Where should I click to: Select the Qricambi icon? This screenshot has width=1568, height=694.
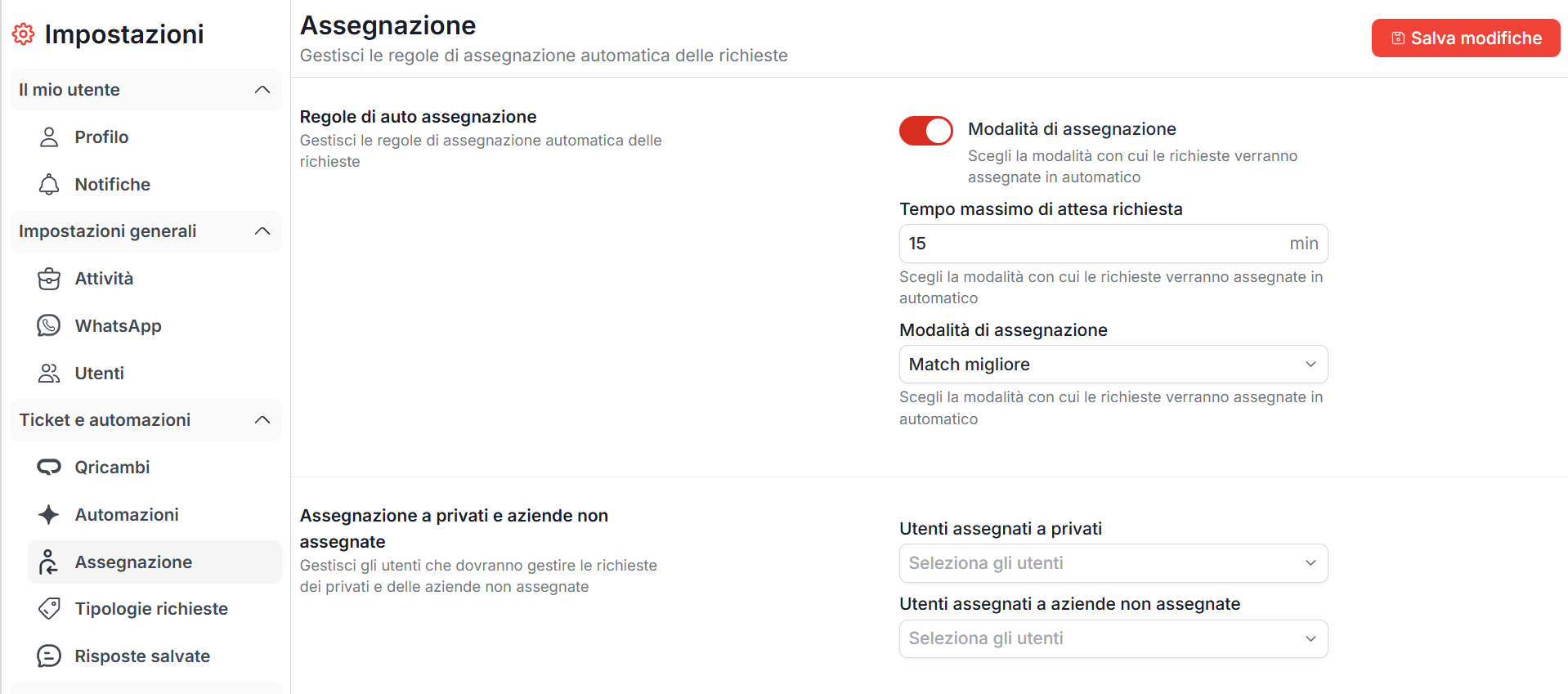(x=49, y=467)
